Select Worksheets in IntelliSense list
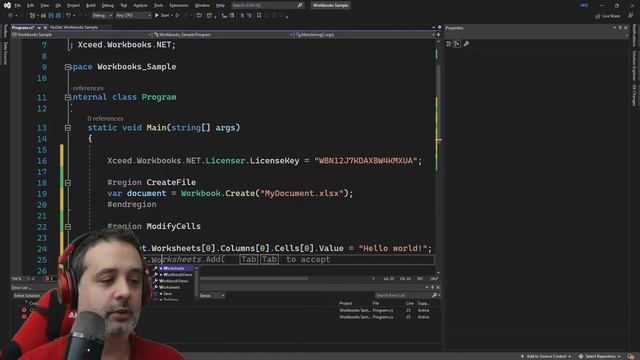This screenshot has width=640, height=360. tap(173, 268)
